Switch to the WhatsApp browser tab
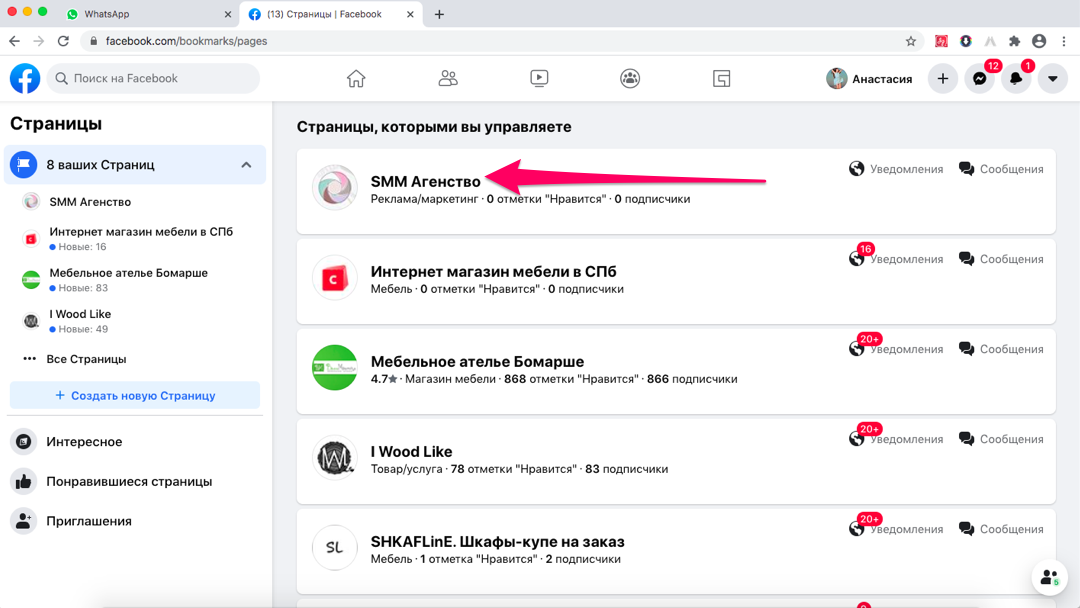 pyautogui.click(x=148, y=14)
